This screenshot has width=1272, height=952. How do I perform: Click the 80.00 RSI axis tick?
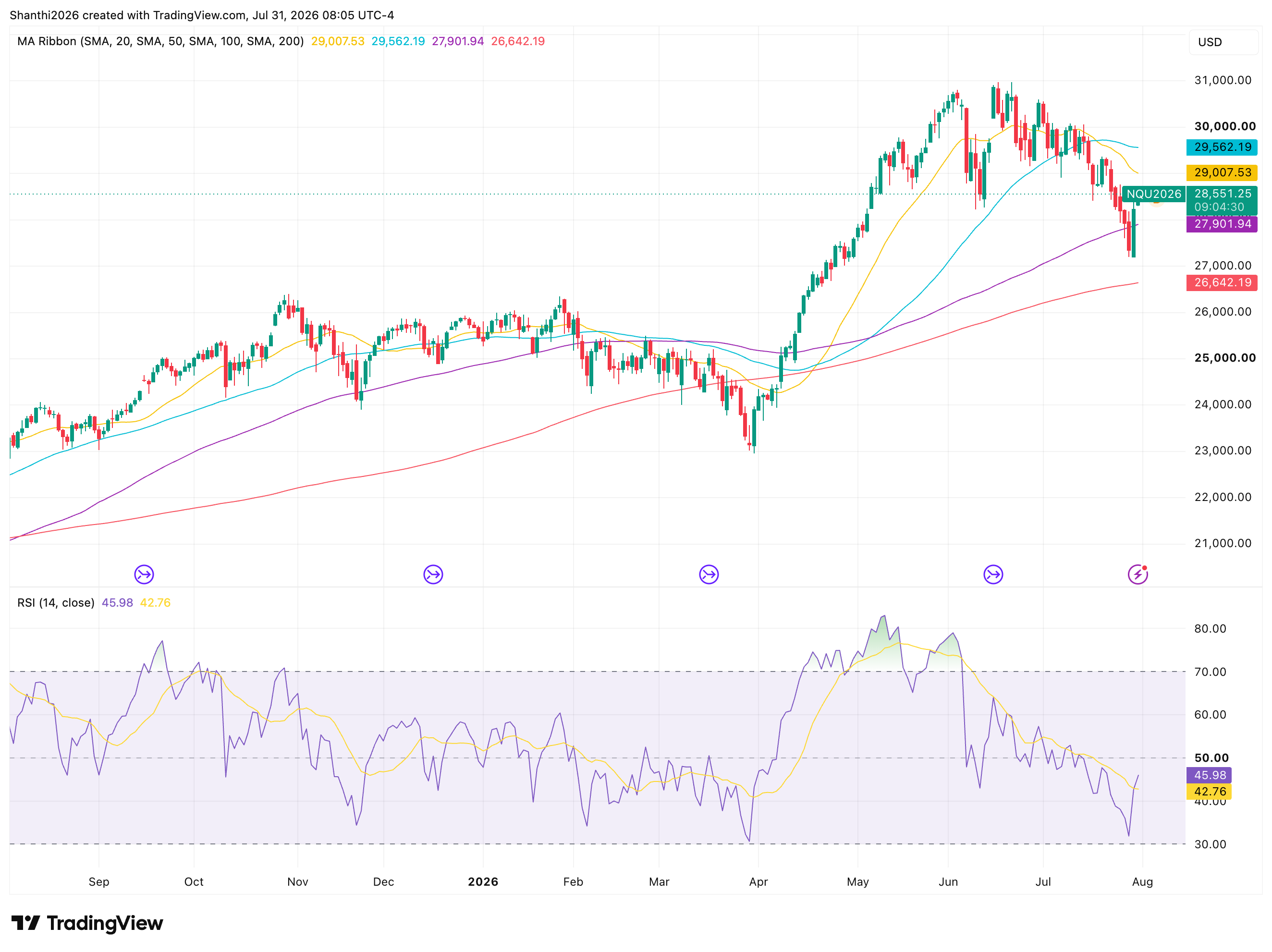(x=1210, y=628)
